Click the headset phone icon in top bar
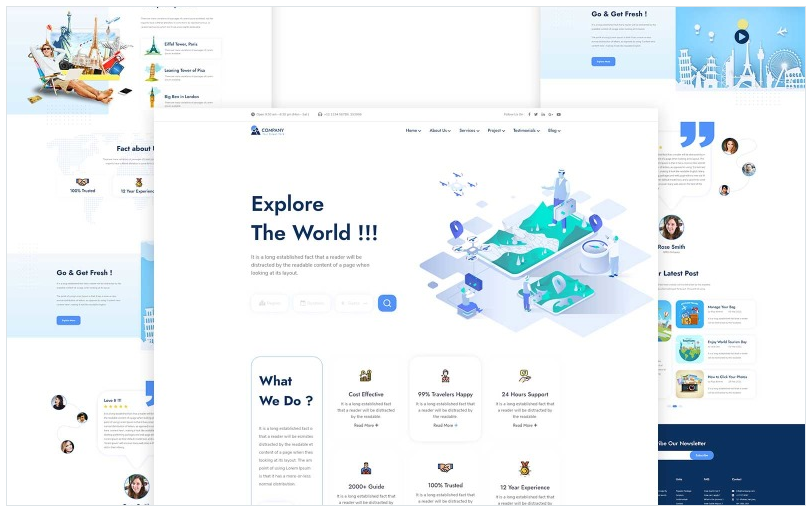This screenshot has height=518, width=811. pos(320,114)
